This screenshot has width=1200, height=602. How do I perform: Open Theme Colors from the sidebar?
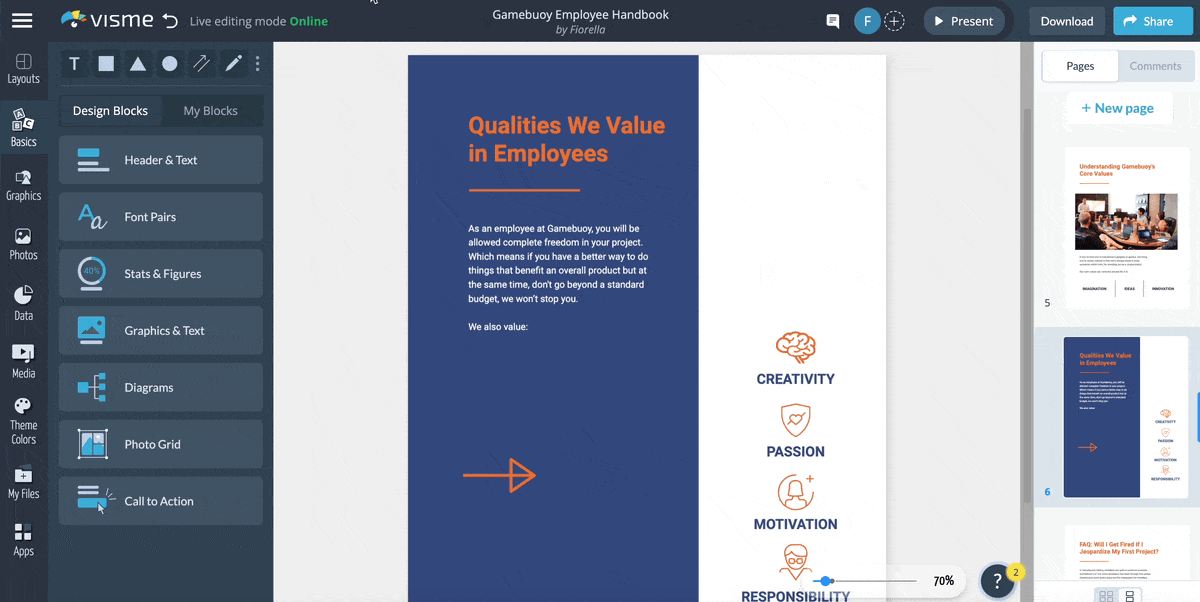[23, 419]
